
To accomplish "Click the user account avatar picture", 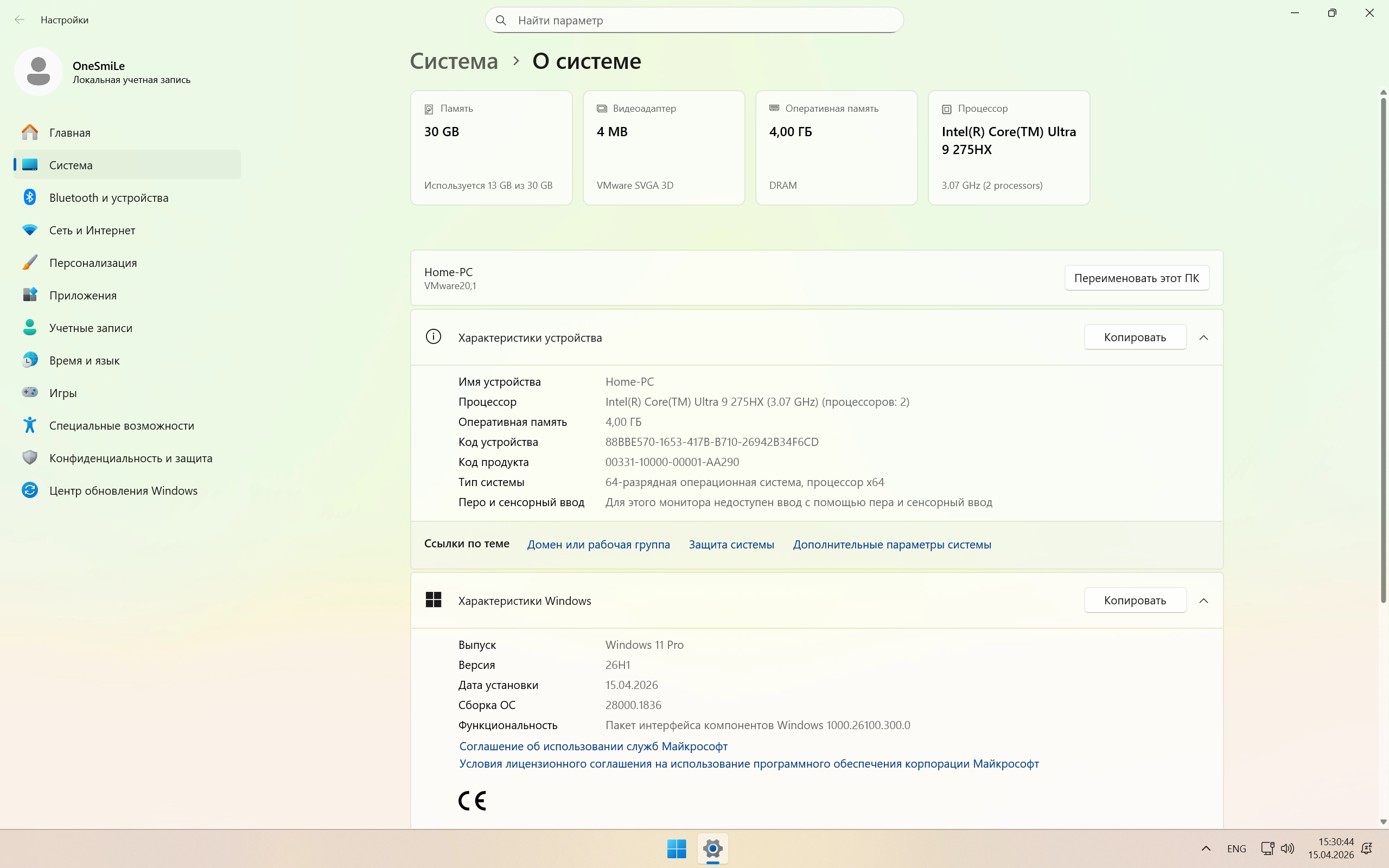I will pyautogui.click(x=39, y=72).
